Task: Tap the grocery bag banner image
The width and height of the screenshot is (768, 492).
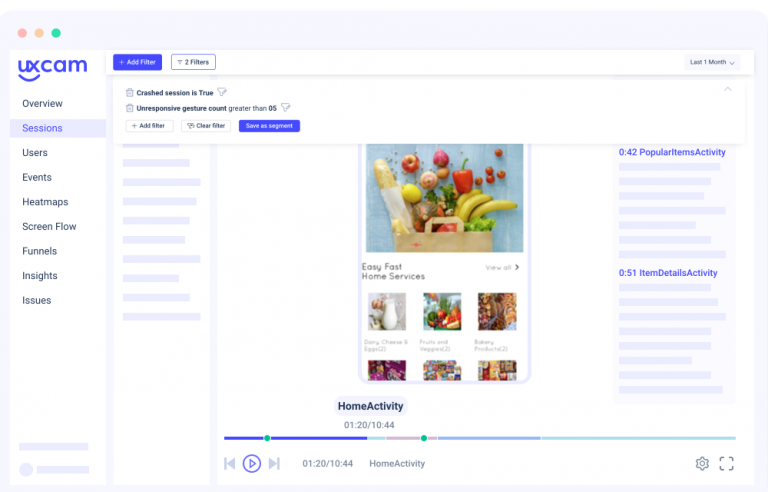Action: point(445,198)
